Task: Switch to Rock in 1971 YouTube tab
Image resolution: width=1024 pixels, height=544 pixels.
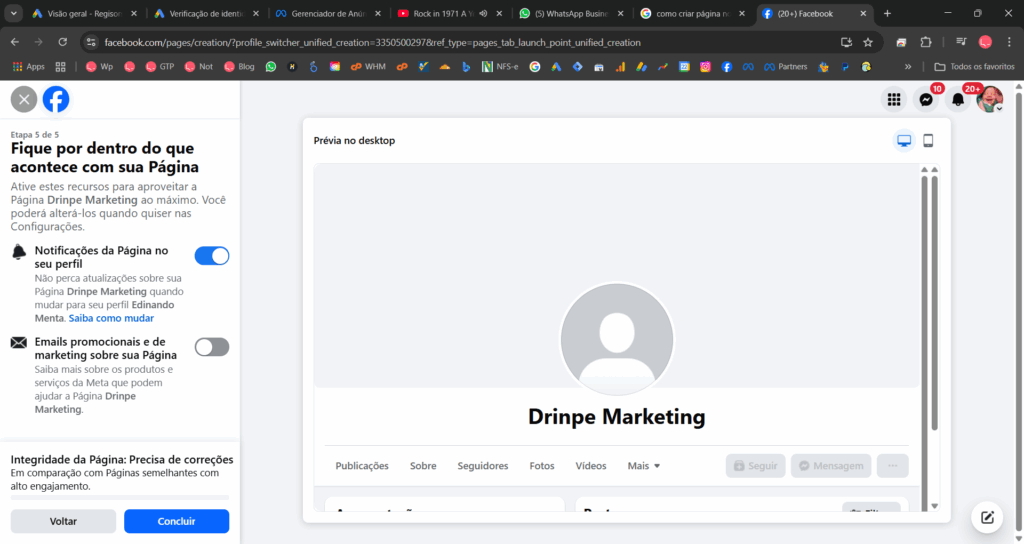Action: pyautogui.click(x=439, y=13)
